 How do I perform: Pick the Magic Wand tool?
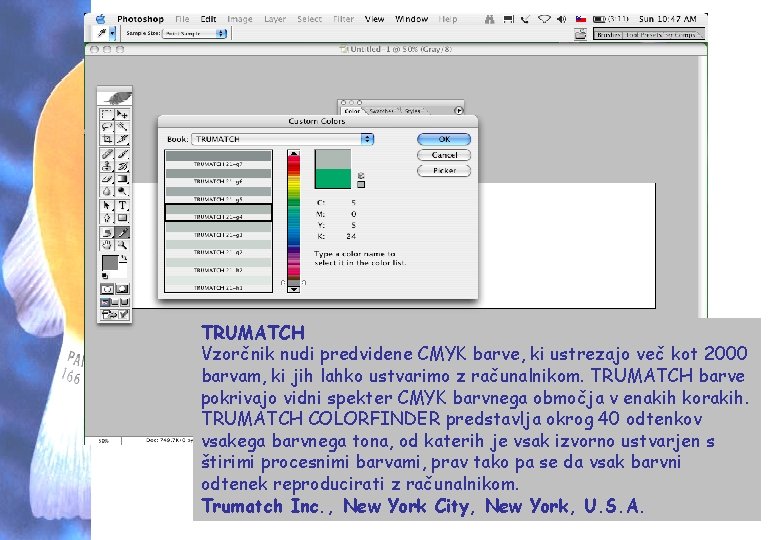(x=122, y=127)
